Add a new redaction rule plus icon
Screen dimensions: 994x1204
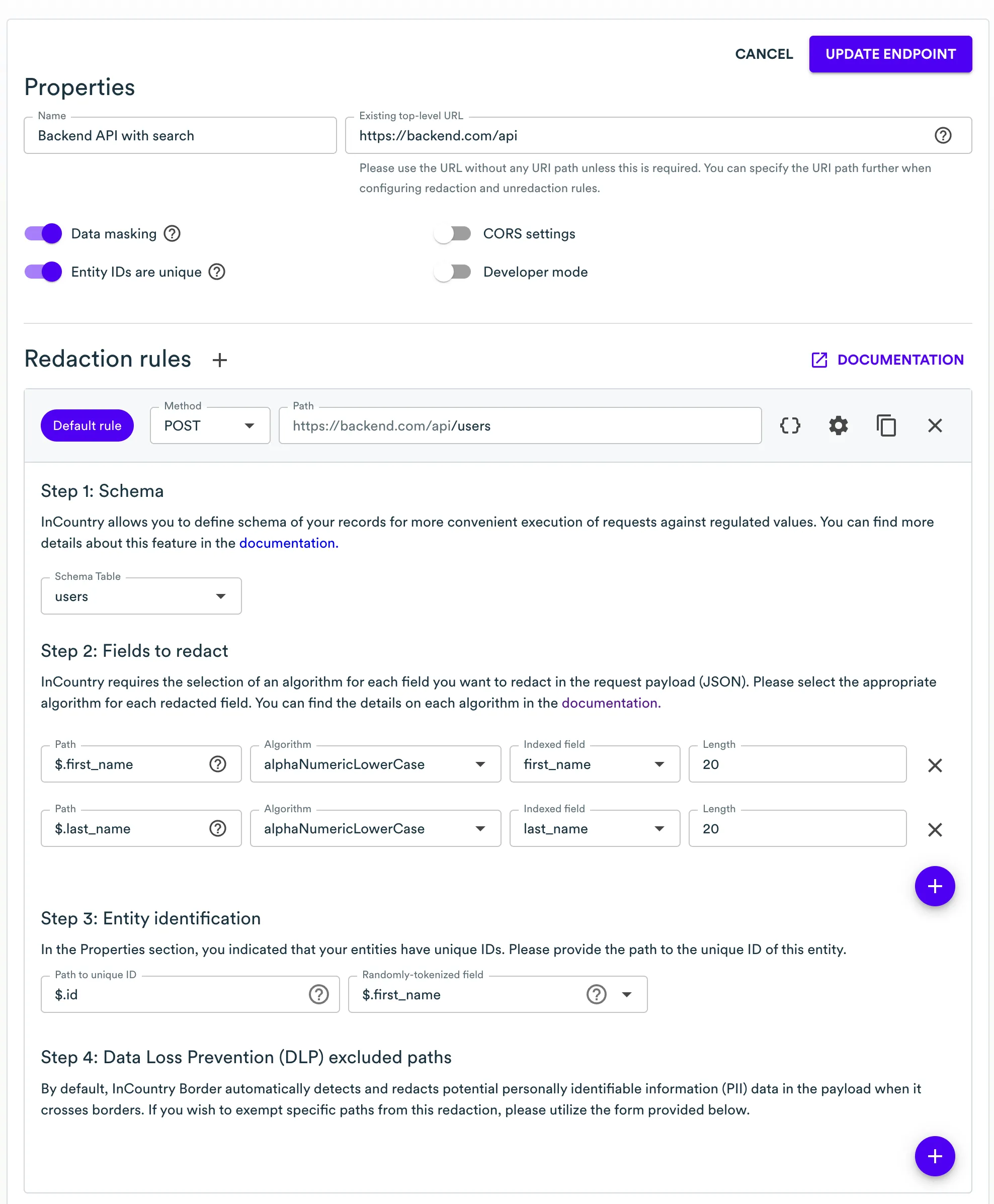coord(220,360)
